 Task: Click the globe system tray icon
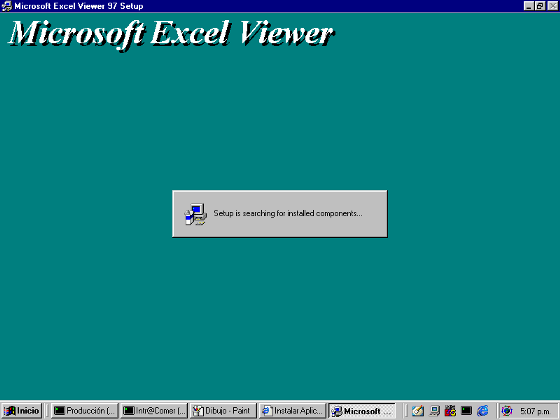pyautogui.click(x=507, y=411)
